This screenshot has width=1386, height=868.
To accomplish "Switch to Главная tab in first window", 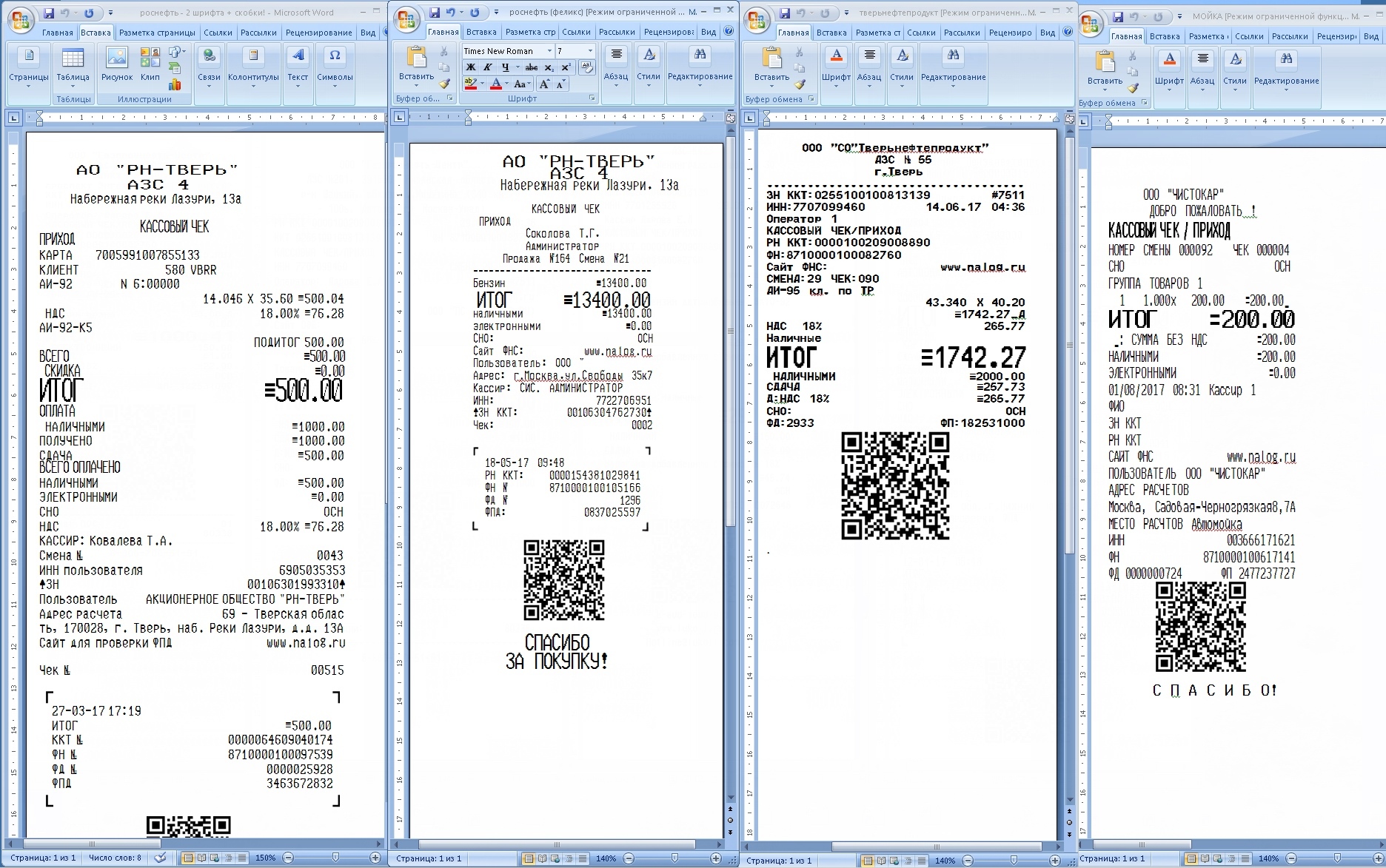I will point(58,33).
